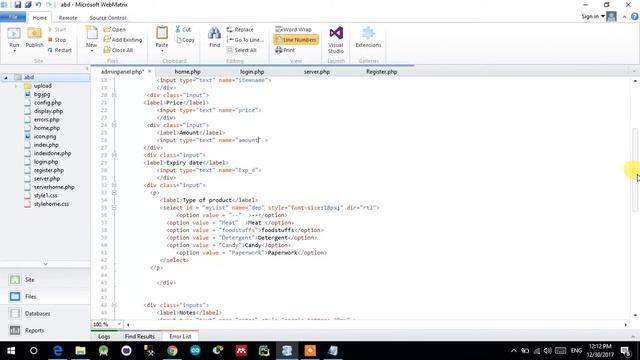Open the Source Control ribbon tab
640x360 pixels.
108,18
